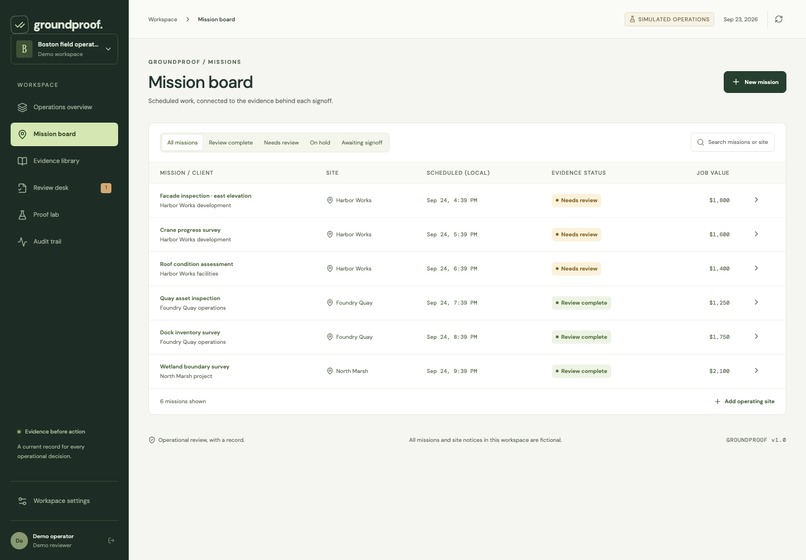Switch to the On hold tab

pyautogui.click(x=320, y=142)
